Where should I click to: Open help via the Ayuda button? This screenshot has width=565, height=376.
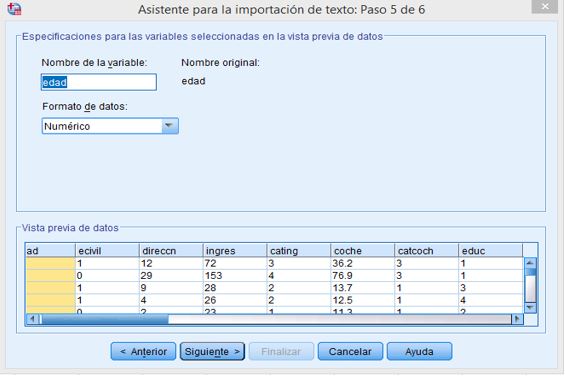point(419,351)
